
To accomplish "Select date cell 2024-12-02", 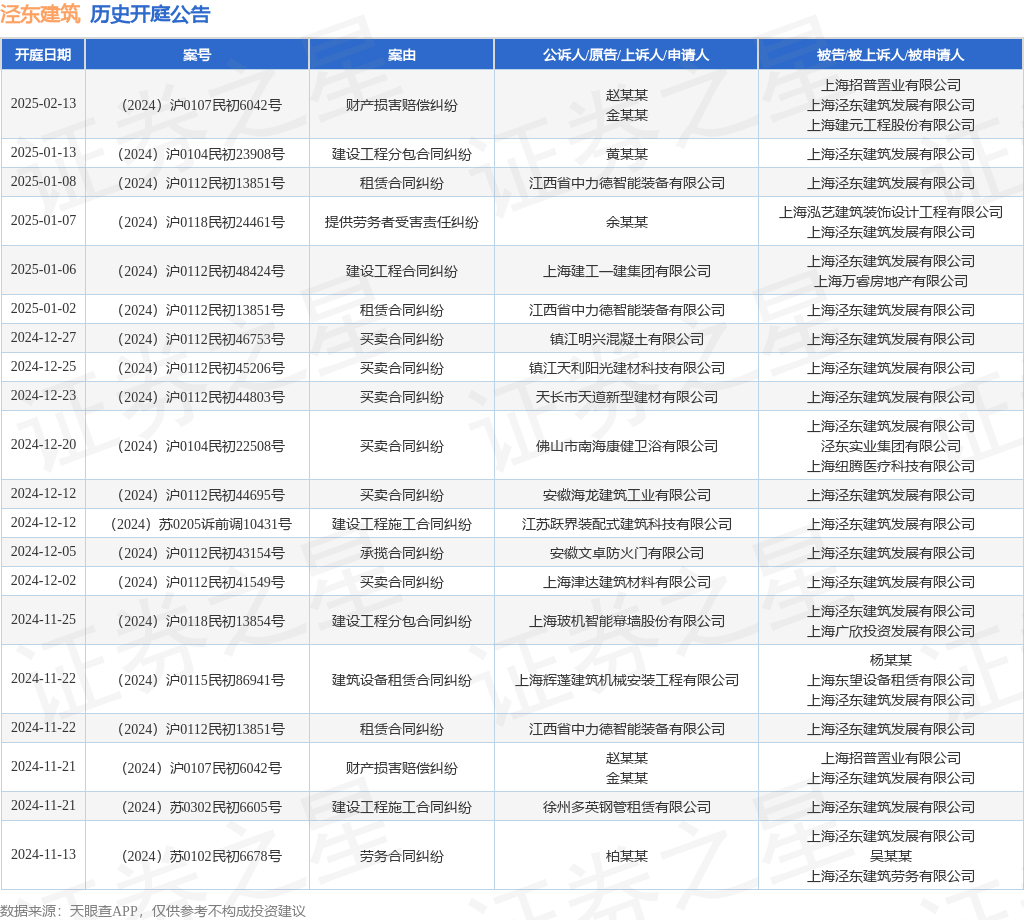I will point(43,580).
